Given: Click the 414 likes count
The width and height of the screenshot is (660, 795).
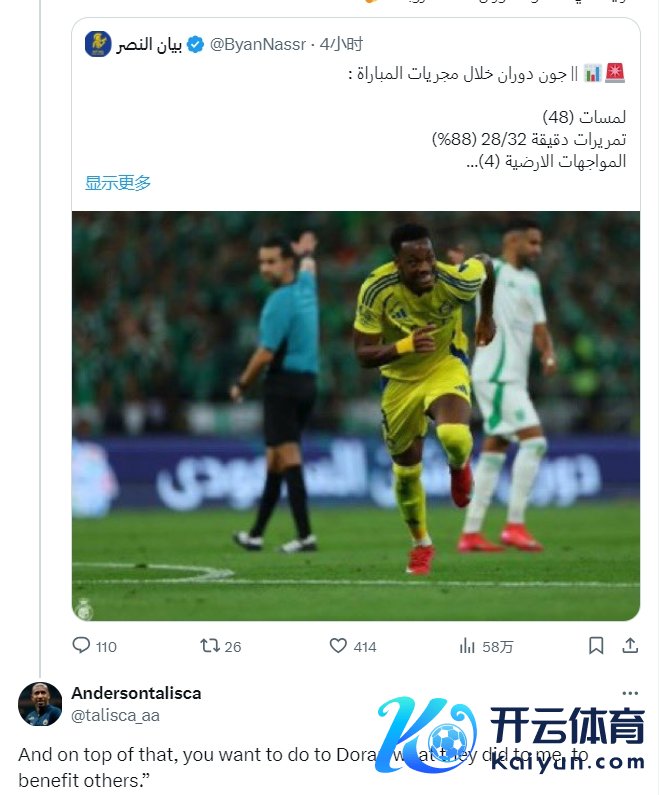Looking at the screenshot, I should [x=365, y=647].
